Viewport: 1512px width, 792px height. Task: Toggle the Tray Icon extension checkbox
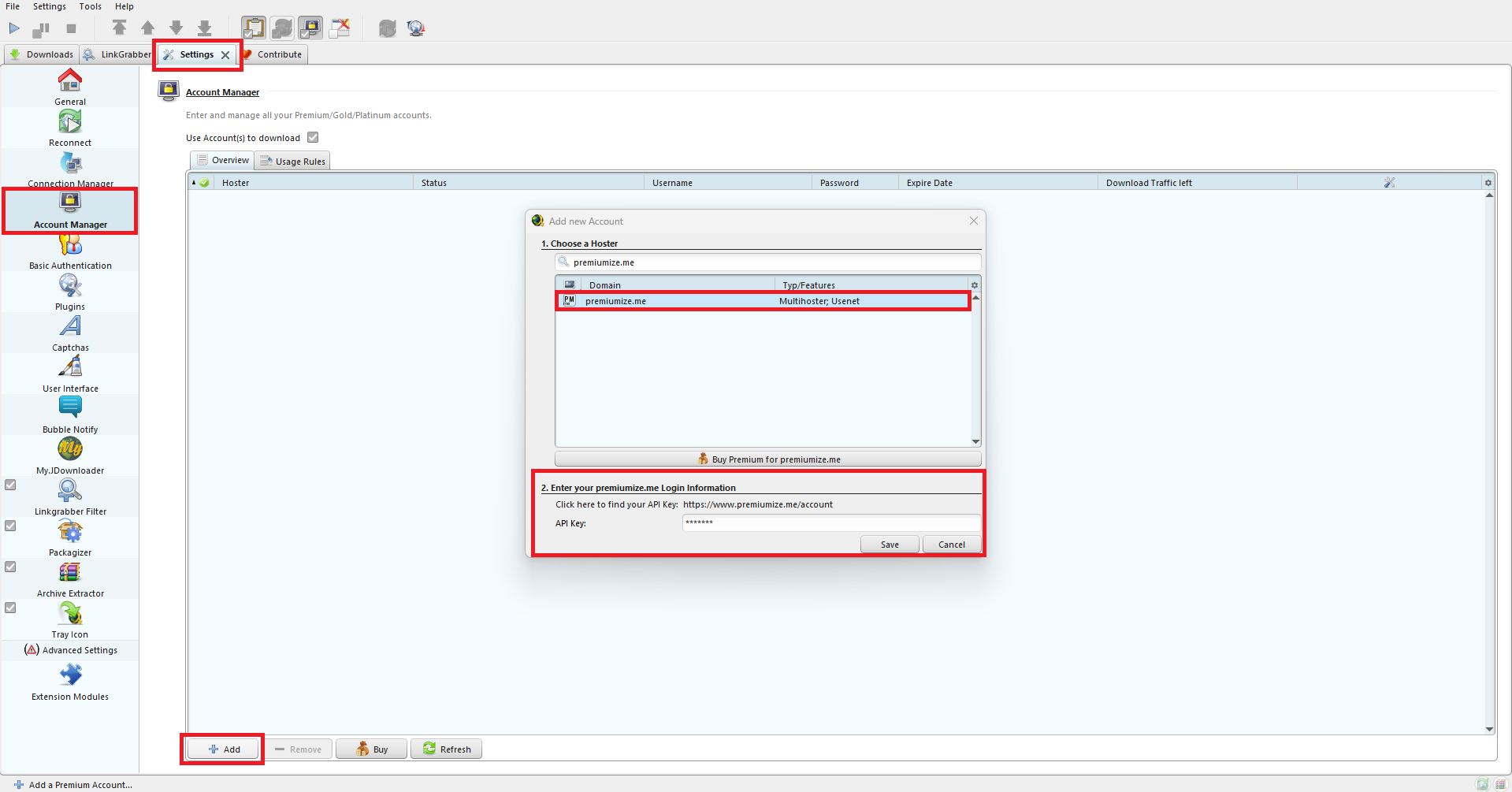[x=10, y=608]
